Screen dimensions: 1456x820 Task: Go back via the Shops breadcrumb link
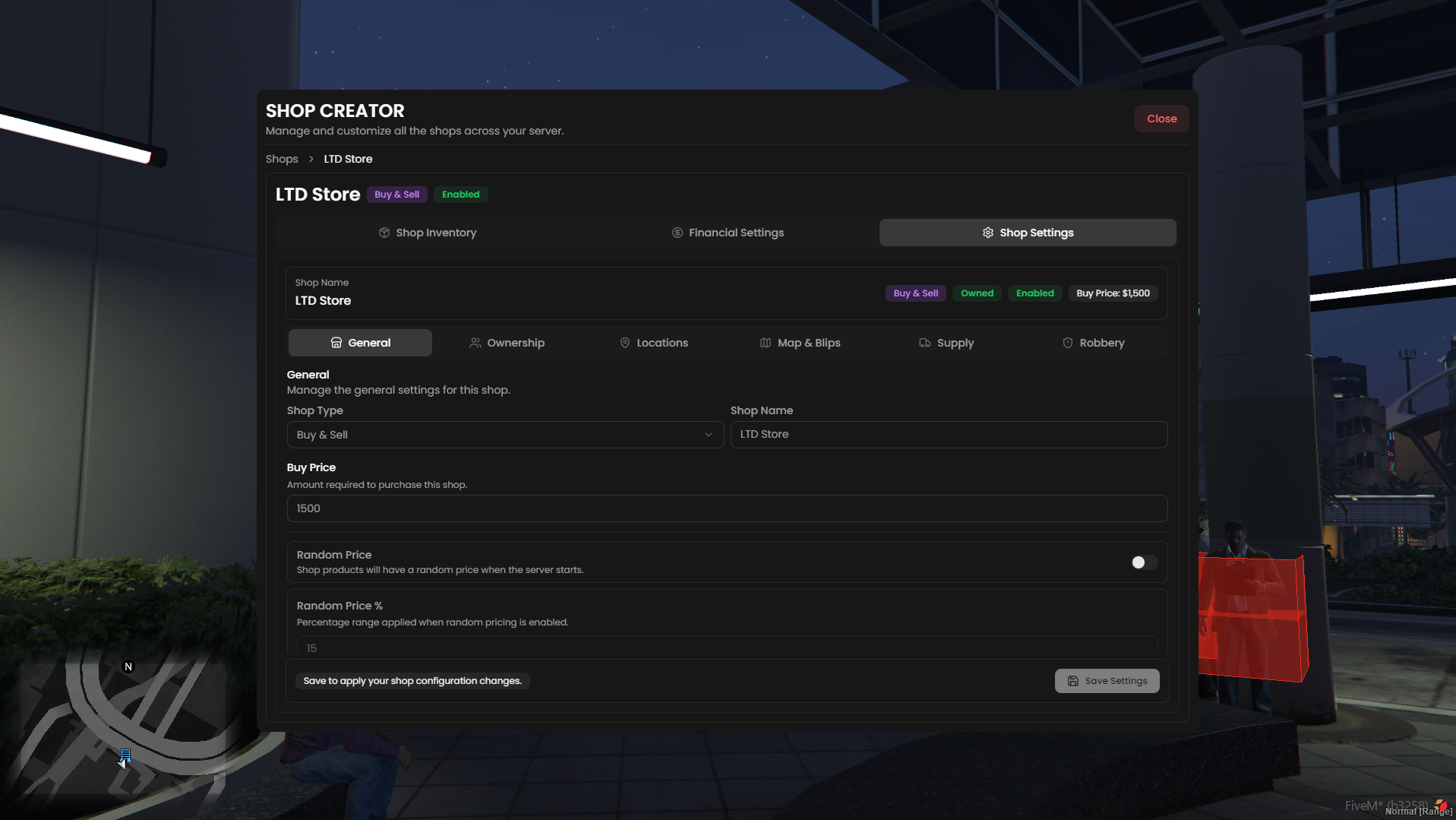click(282, 159)
